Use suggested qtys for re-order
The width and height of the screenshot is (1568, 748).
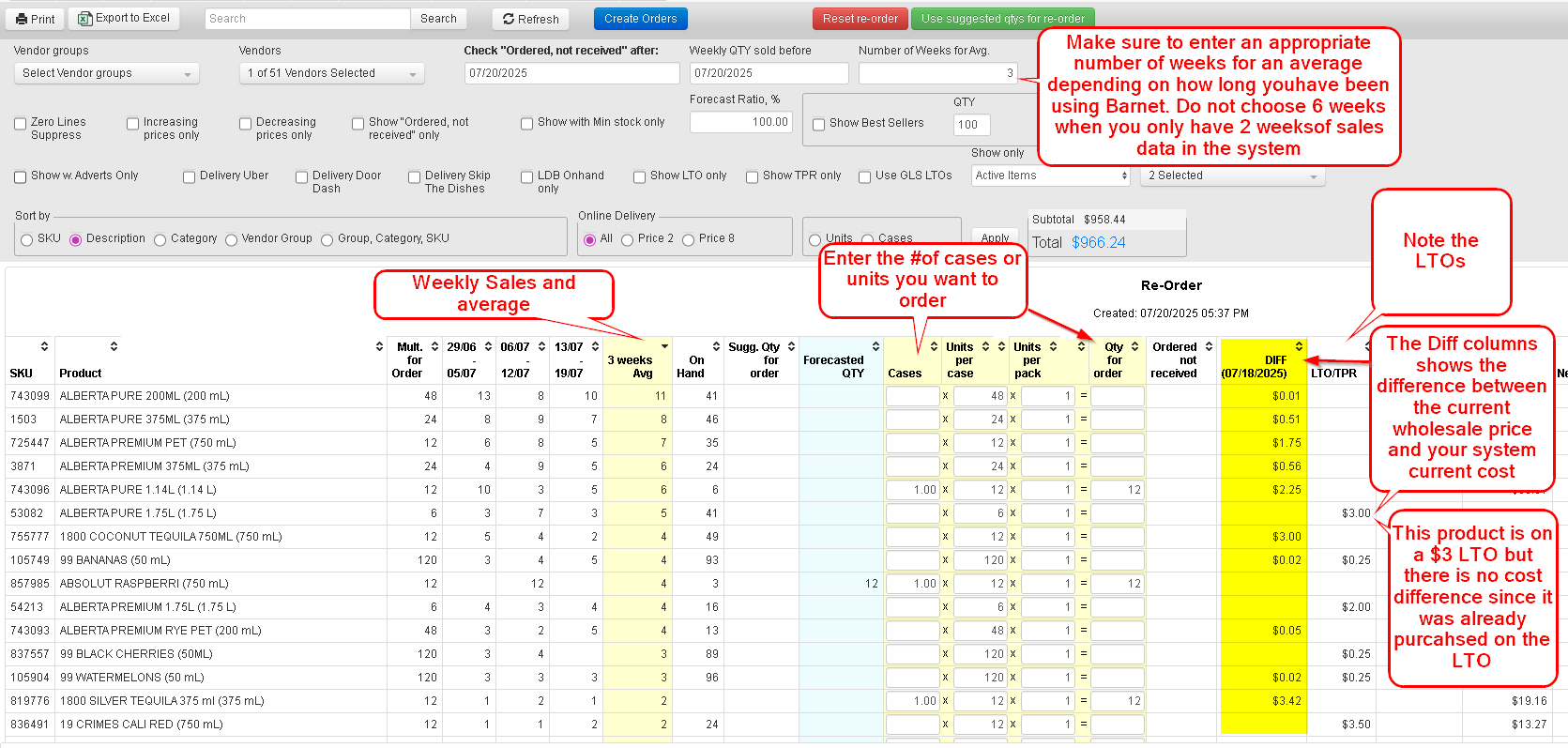click(1002, 19)
